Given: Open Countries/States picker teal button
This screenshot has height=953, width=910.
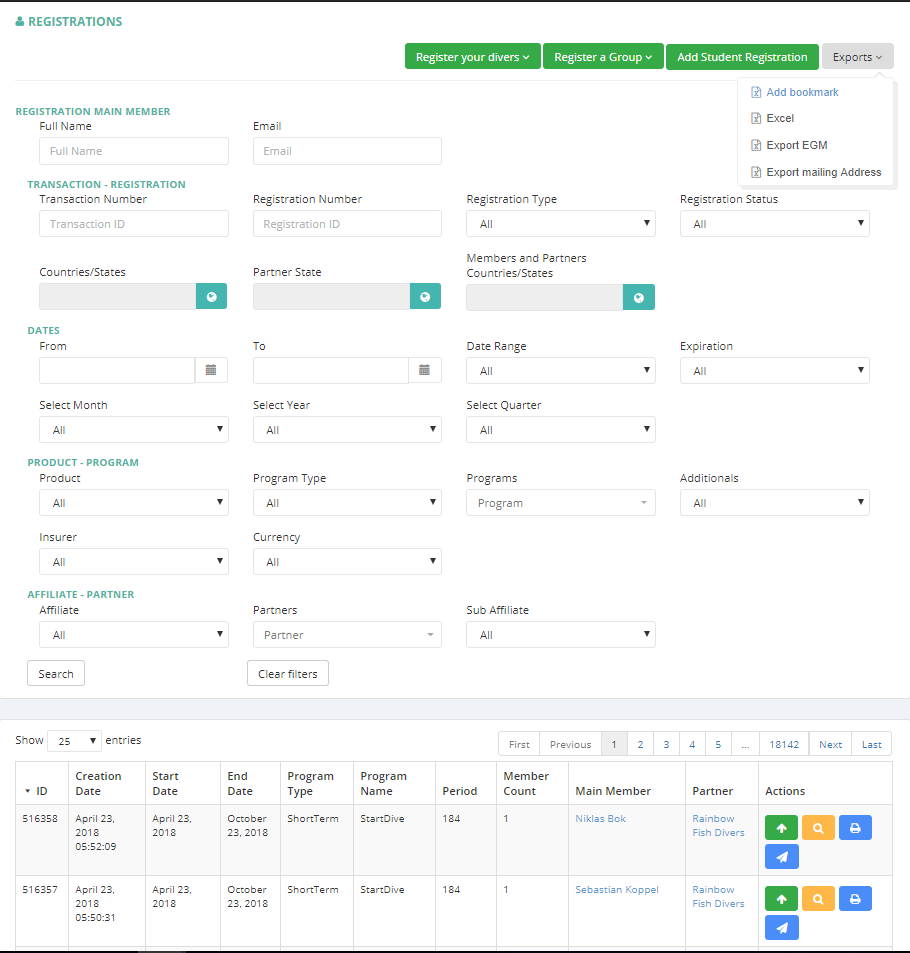Looking at the screenshot, I should click(212, 297).
